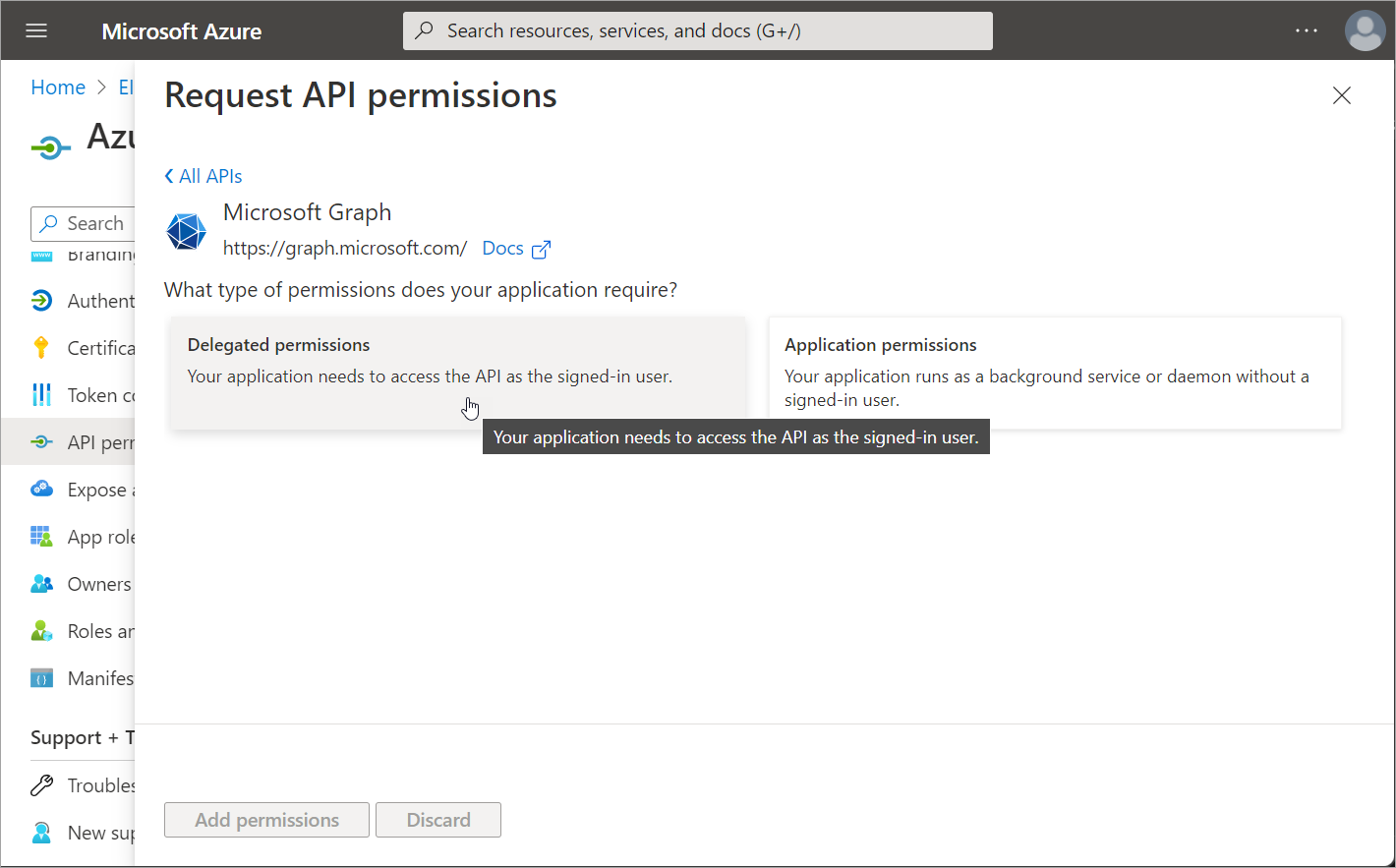Select Application permissions

1055,374
